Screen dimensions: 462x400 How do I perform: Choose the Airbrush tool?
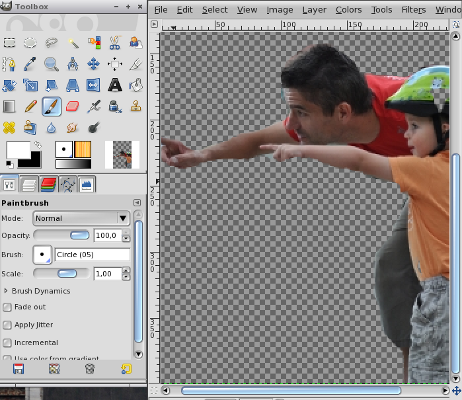coord(94,106)
